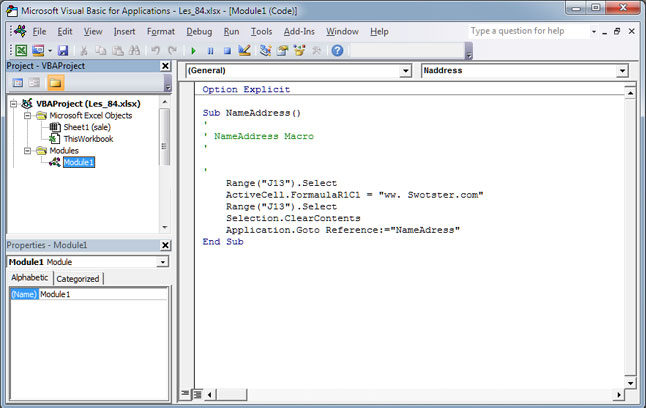Screen dimensions: 646x408
Task: Click the Module1 name value field
Action: pyautogui.click(x=103, y=294)
